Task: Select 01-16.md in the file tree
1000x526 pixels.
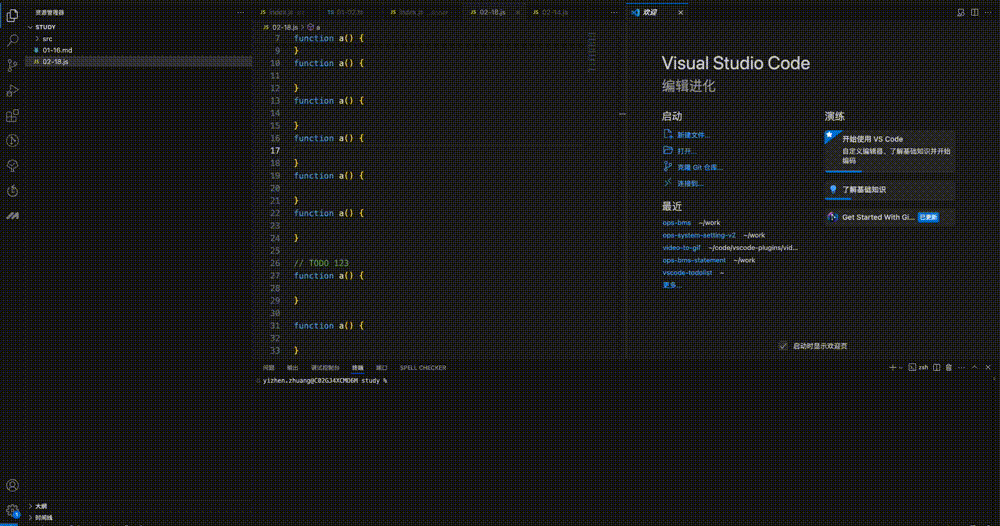Action: (x=138, y=50)
